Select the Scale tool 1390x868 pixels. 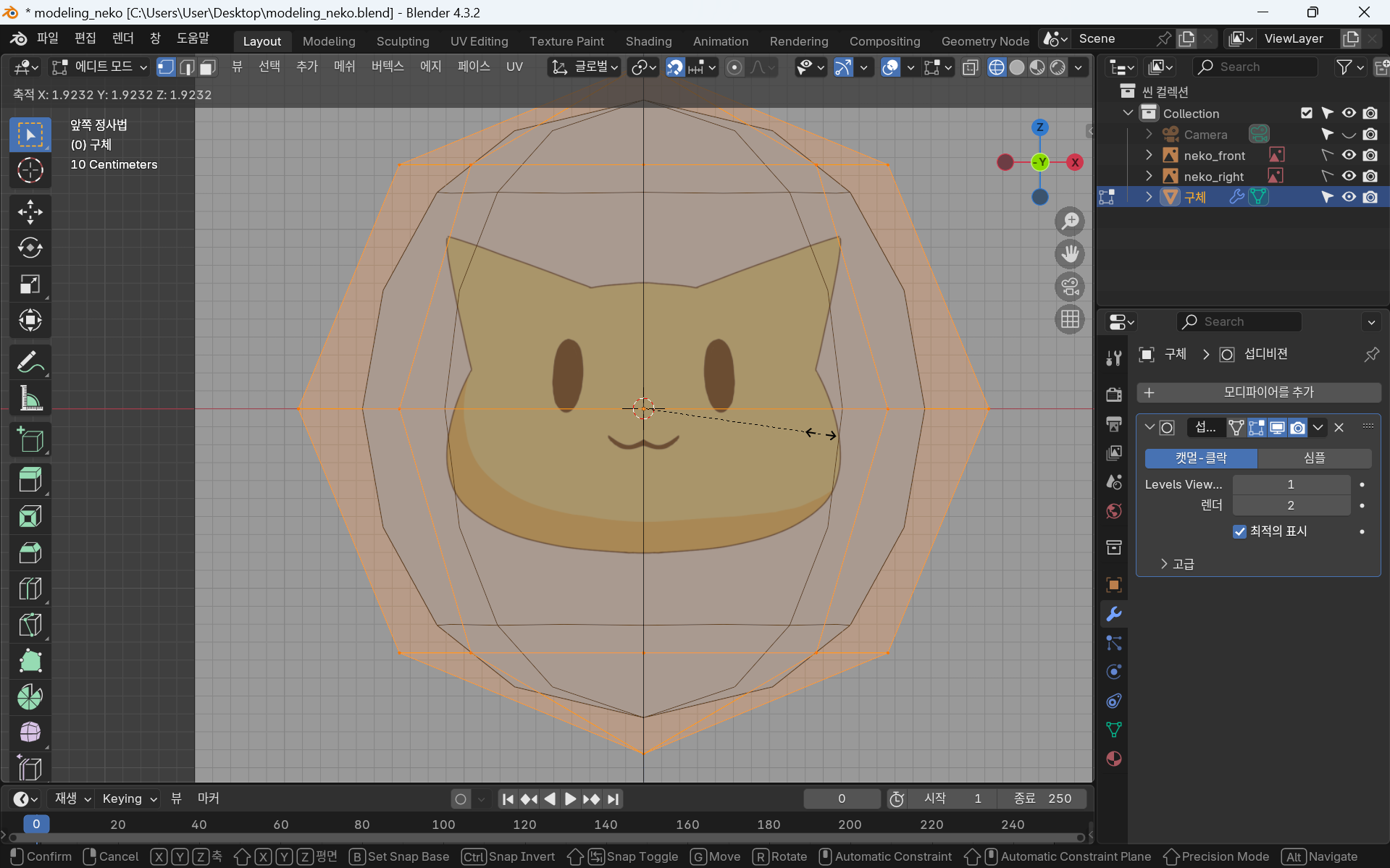tap(30, 285)
